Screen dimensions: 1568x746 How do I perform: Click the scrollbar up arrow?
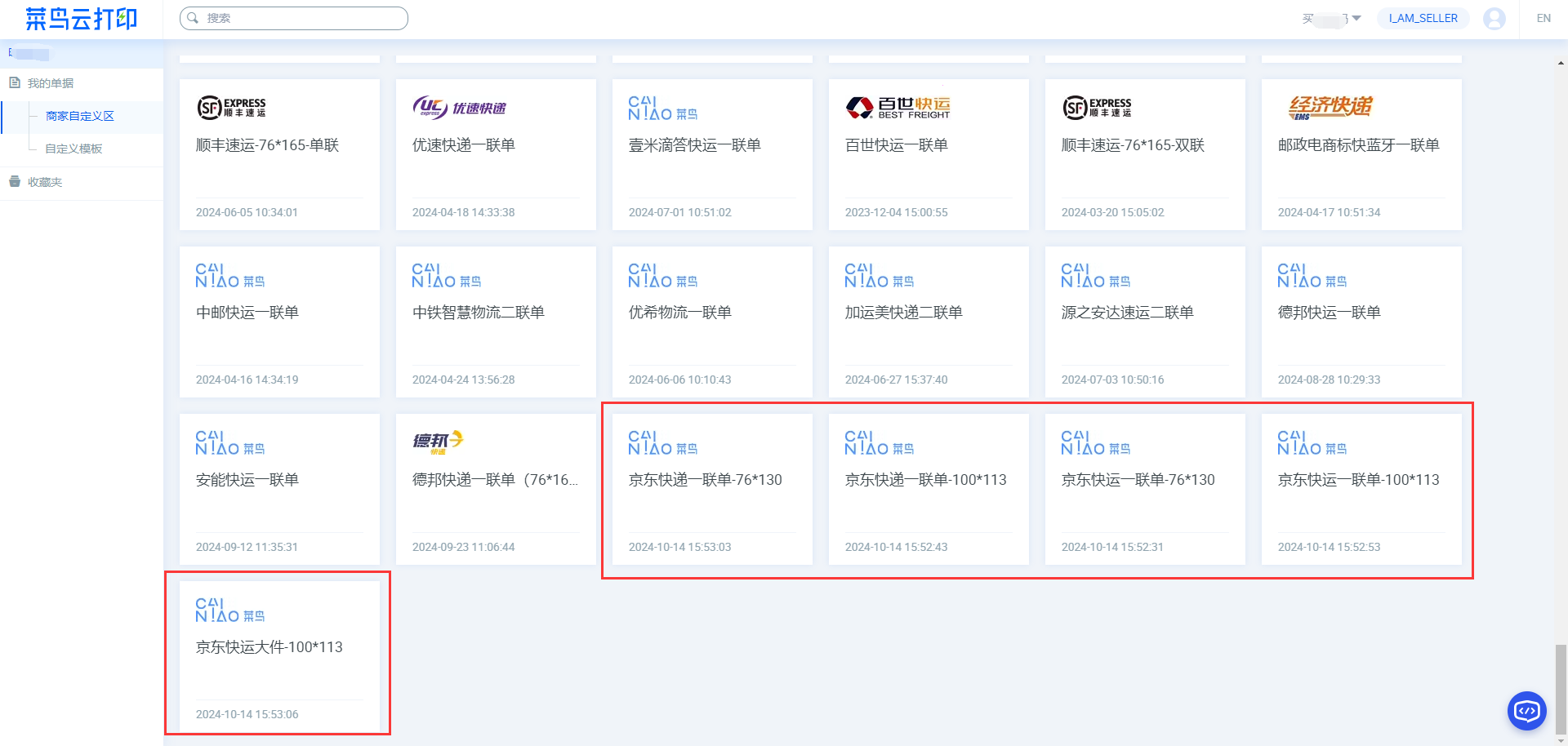[x=1561, y=63]
